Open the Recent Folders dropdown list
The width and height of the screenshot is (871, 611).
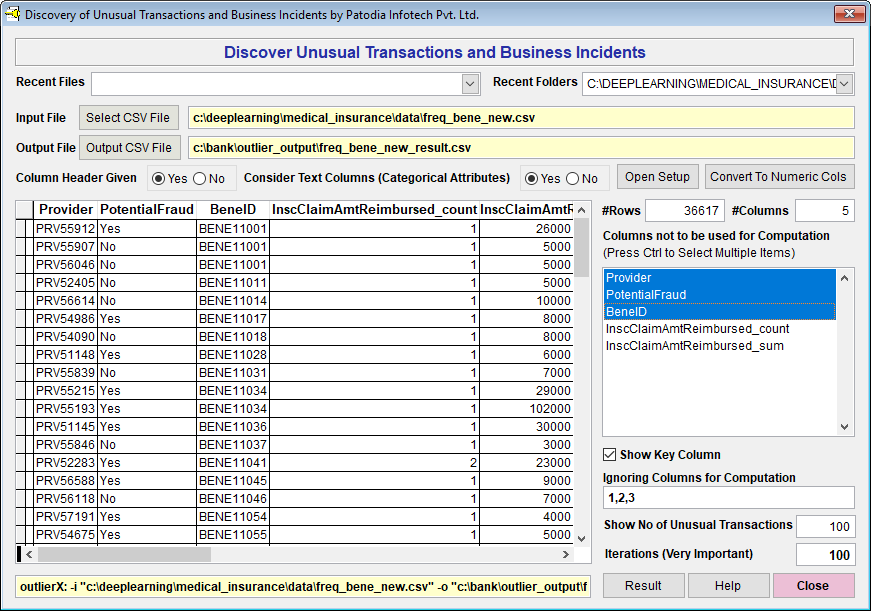point(844,84)
